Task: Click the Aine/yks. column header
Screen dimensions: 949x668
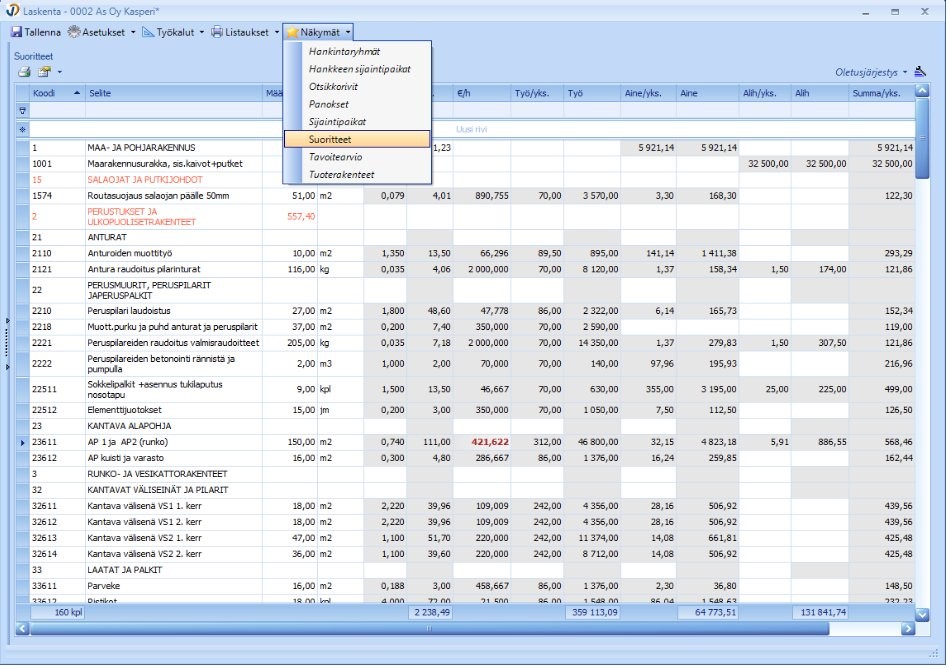Action: (x=648, y=93)
